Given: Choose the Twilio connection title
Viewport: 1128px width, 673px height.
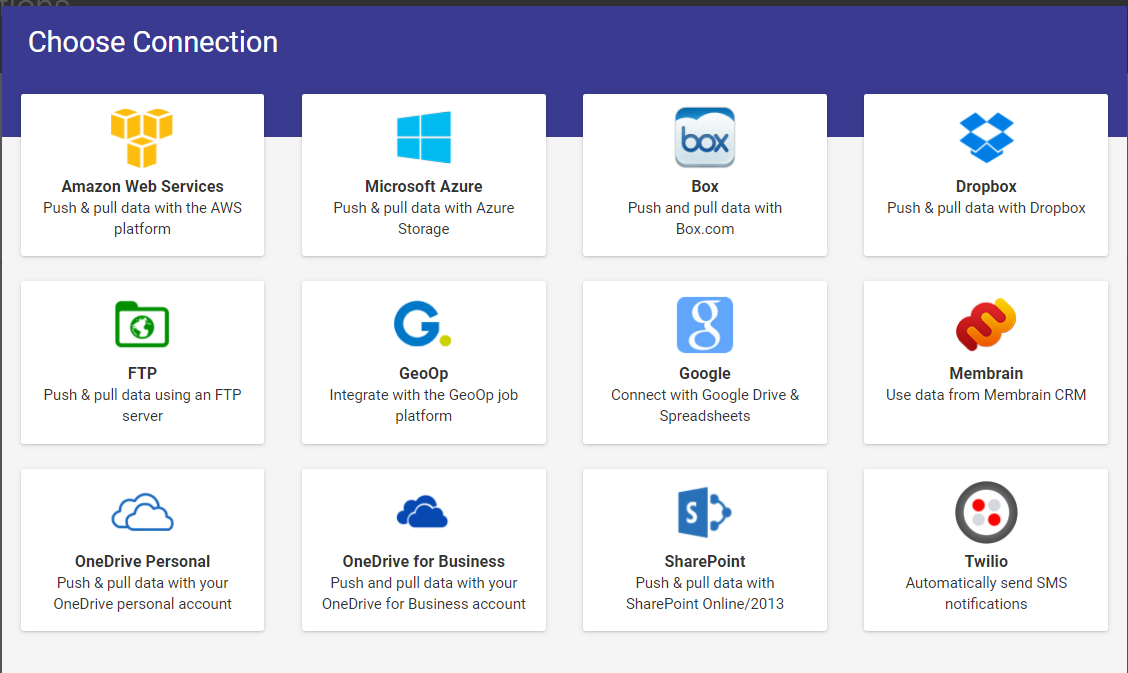Looking at the screenshot, I should 986,561.
